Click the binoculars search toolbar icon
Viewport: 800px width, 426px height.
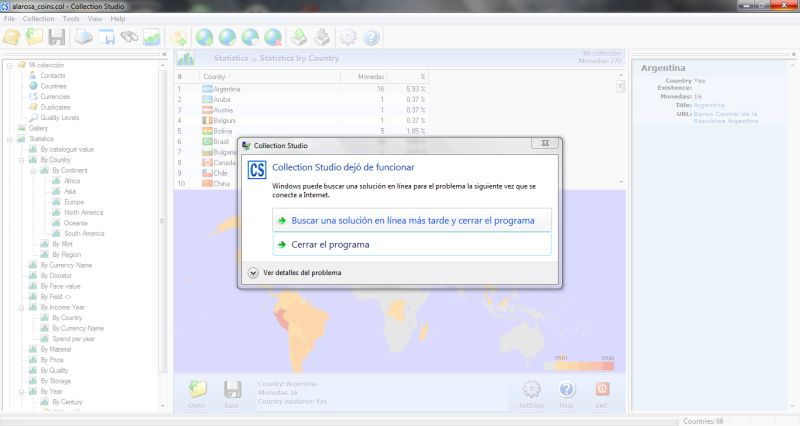(x=129, y=37)
